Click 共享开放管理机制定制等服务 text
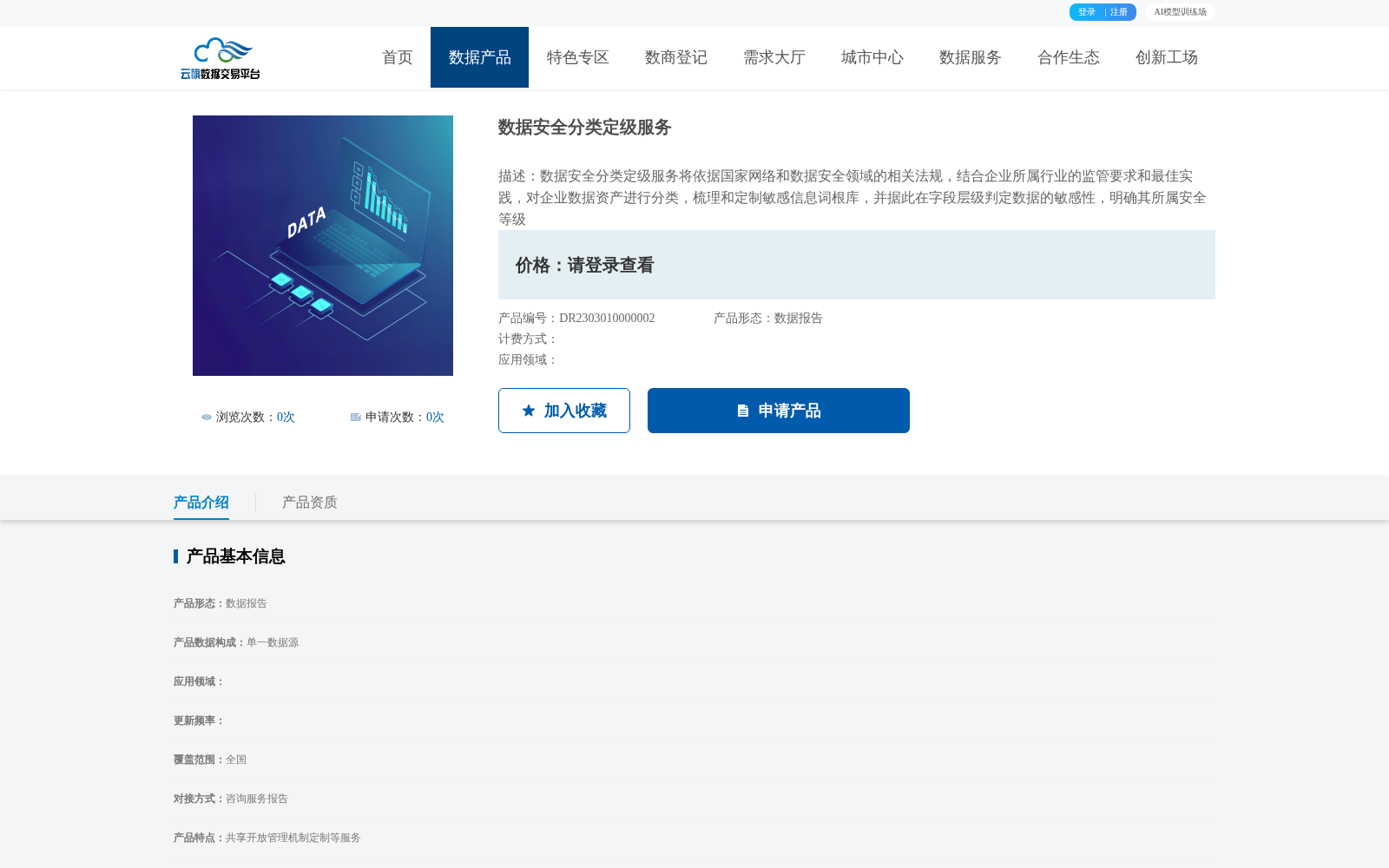The width and height of the screenshot is (1389, 868). pos(293,838)
